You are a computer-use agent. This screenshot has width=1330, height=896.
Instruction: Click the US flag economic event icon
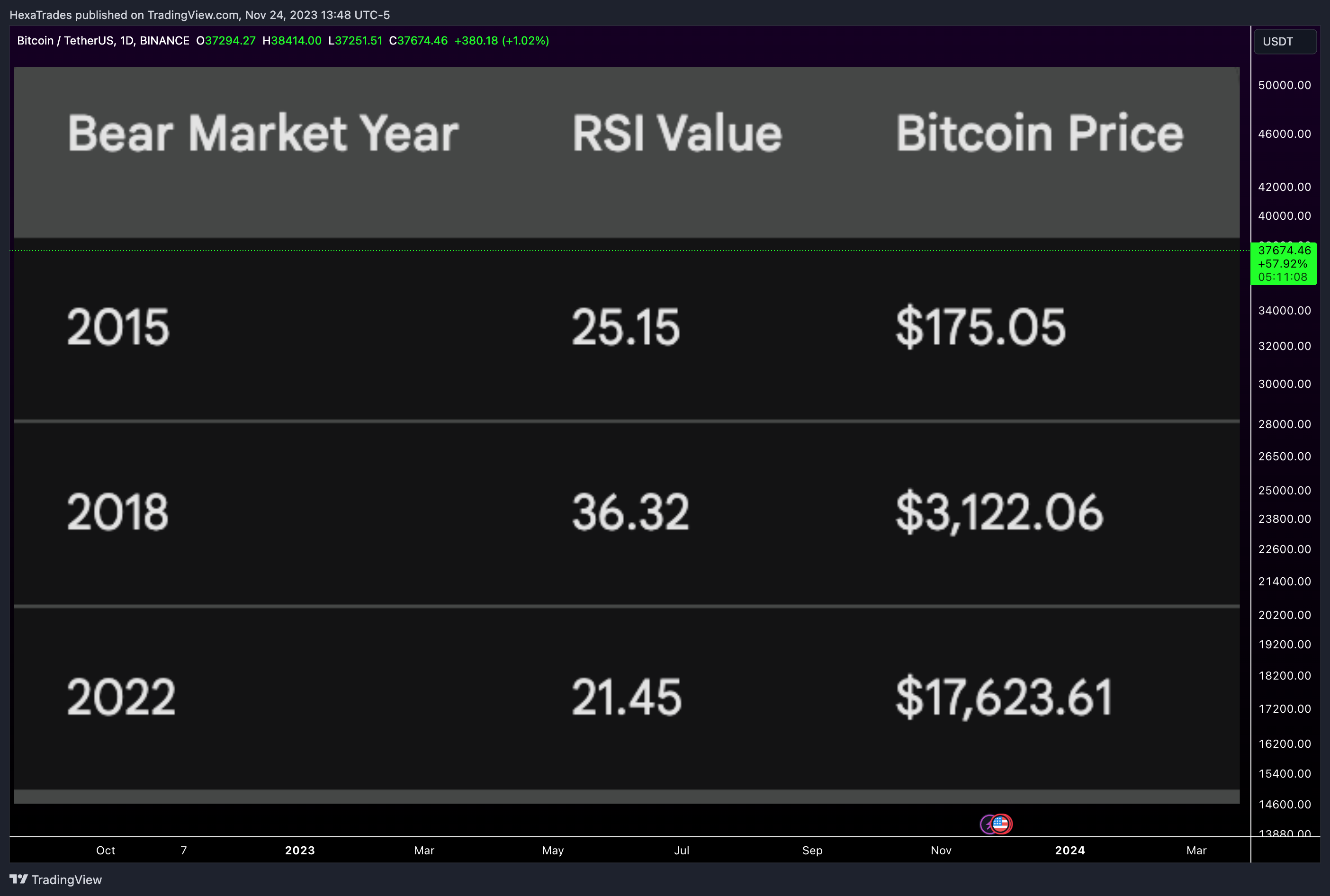(1001, 824)
